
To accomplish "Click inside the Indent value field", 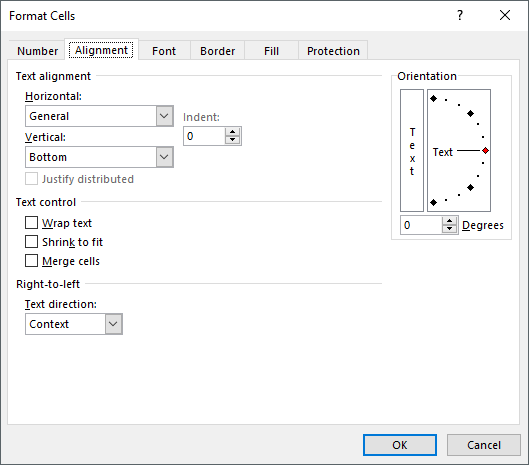I will pos(204,136).
